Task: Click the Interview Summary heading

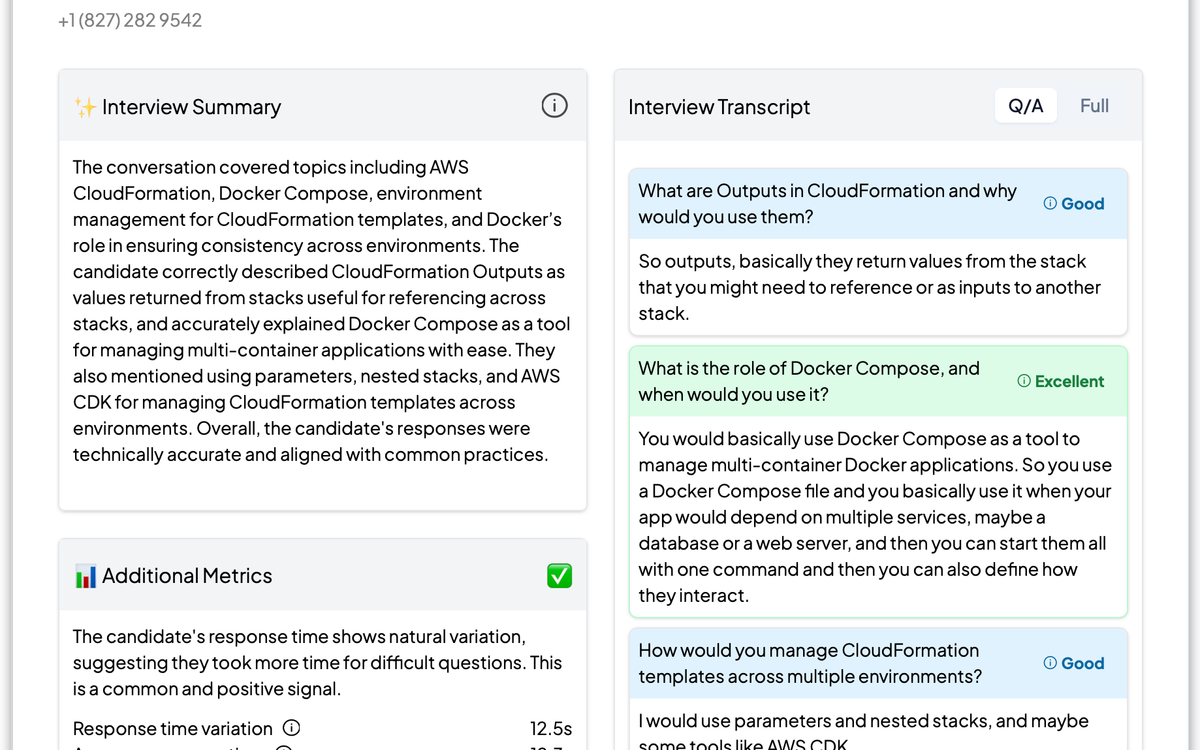Action: pyautogui.click(x=191, y=107)
